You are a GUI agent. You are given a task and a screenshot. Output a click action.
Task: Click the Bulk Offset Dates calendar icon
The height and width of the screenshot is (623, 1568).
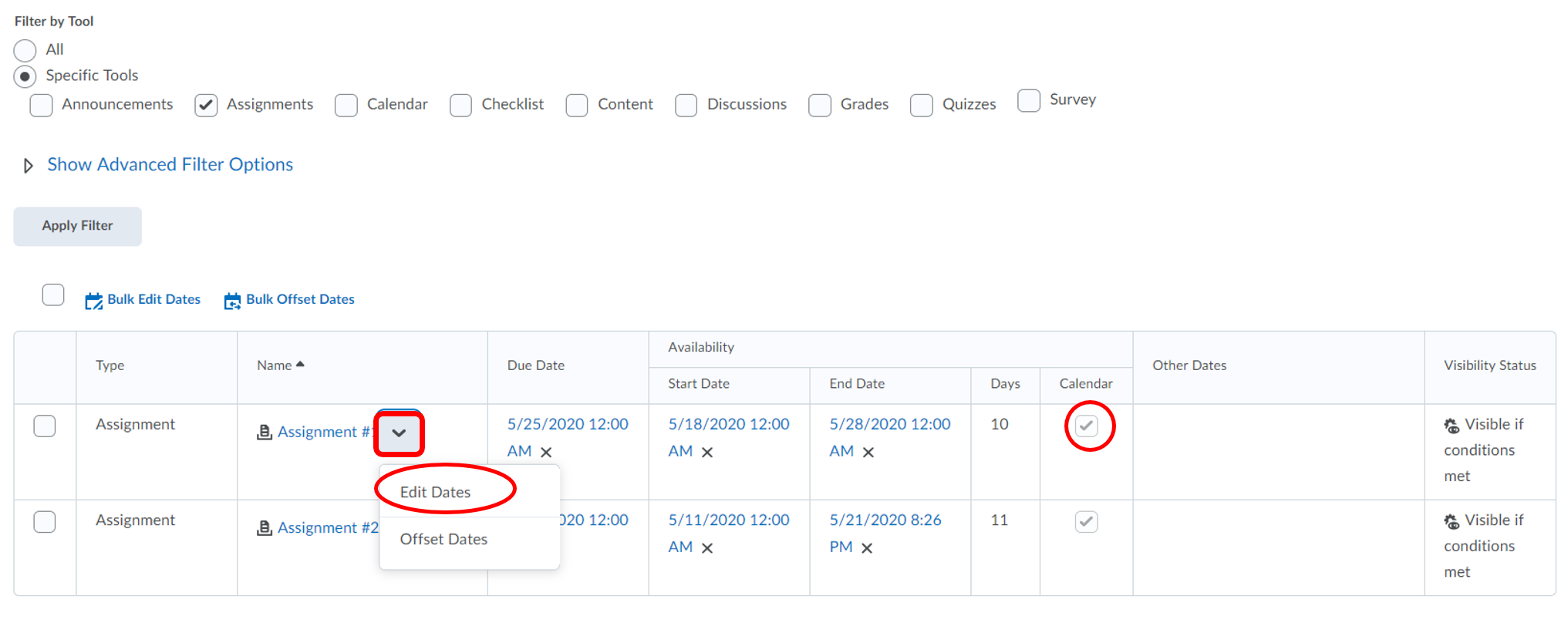point(232,301)
